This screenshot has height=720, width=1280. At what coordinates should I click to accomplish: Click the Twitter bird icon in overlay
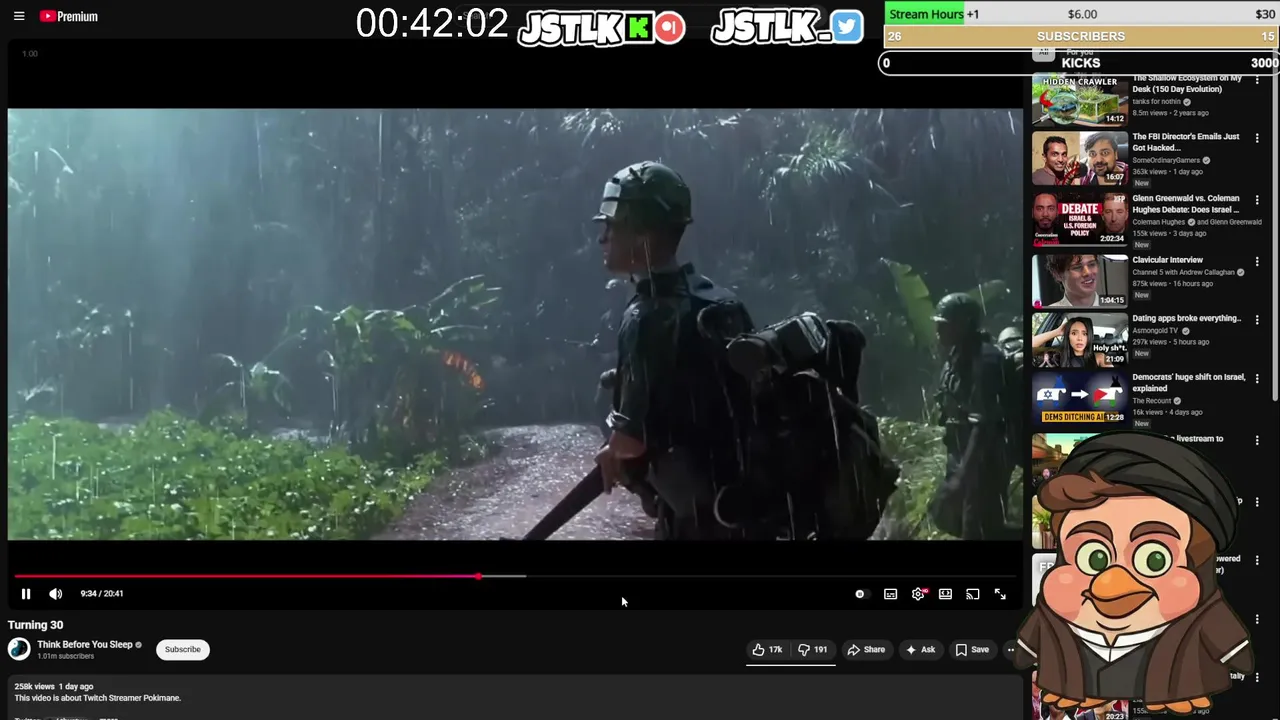[846, 27]
